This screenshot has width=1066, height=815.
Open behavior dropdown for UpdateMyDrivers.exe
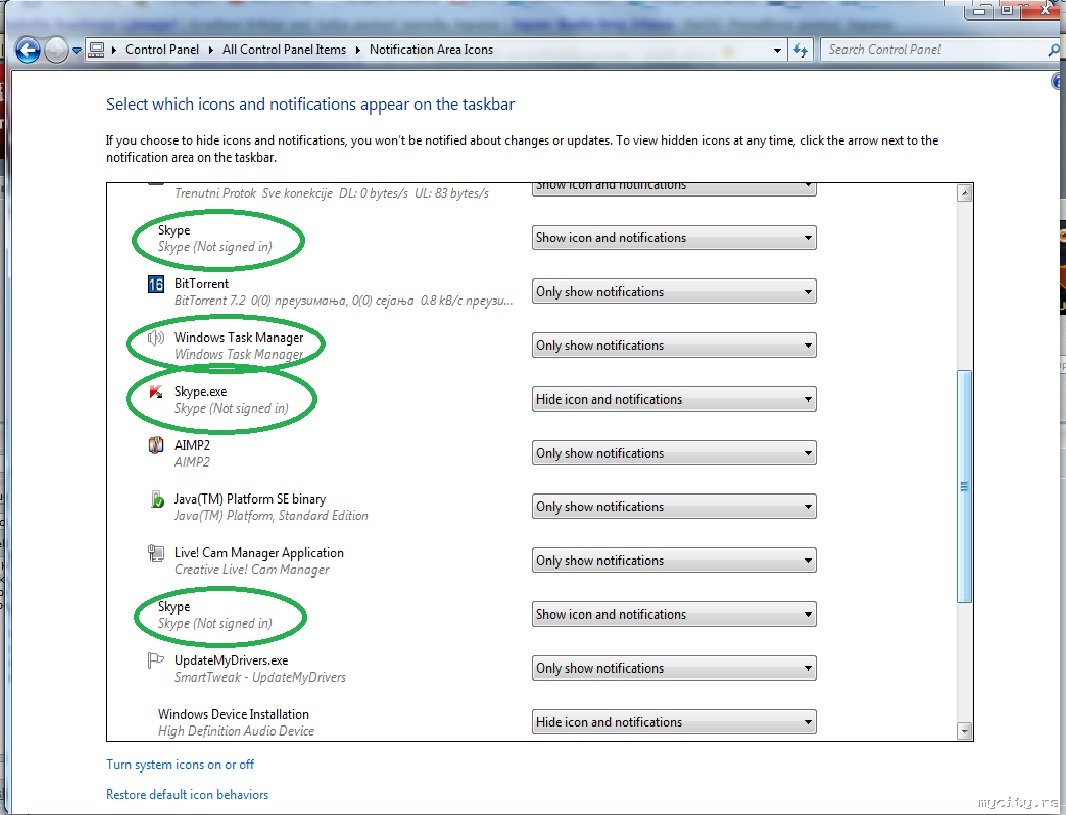coord(674,668)
